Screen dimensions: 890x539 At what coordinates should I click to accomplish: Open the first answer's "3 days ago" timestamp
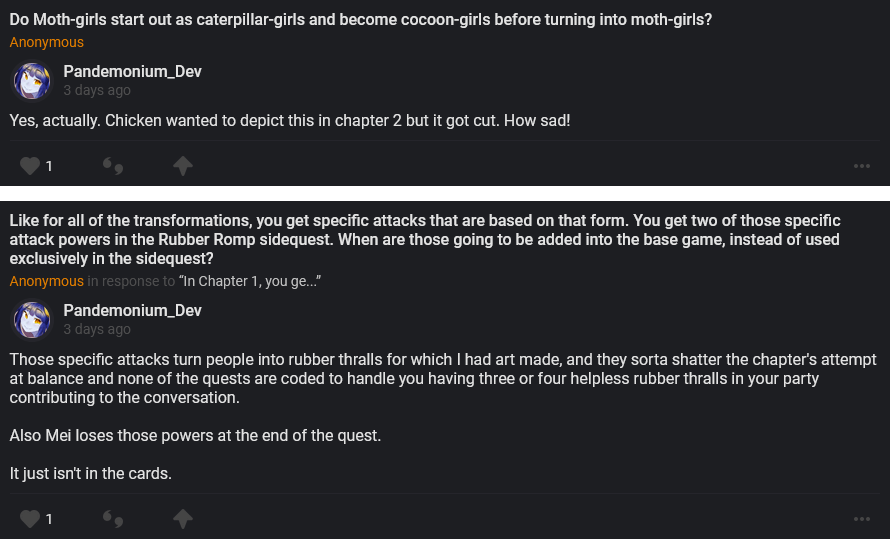click(x=97, y=90)
